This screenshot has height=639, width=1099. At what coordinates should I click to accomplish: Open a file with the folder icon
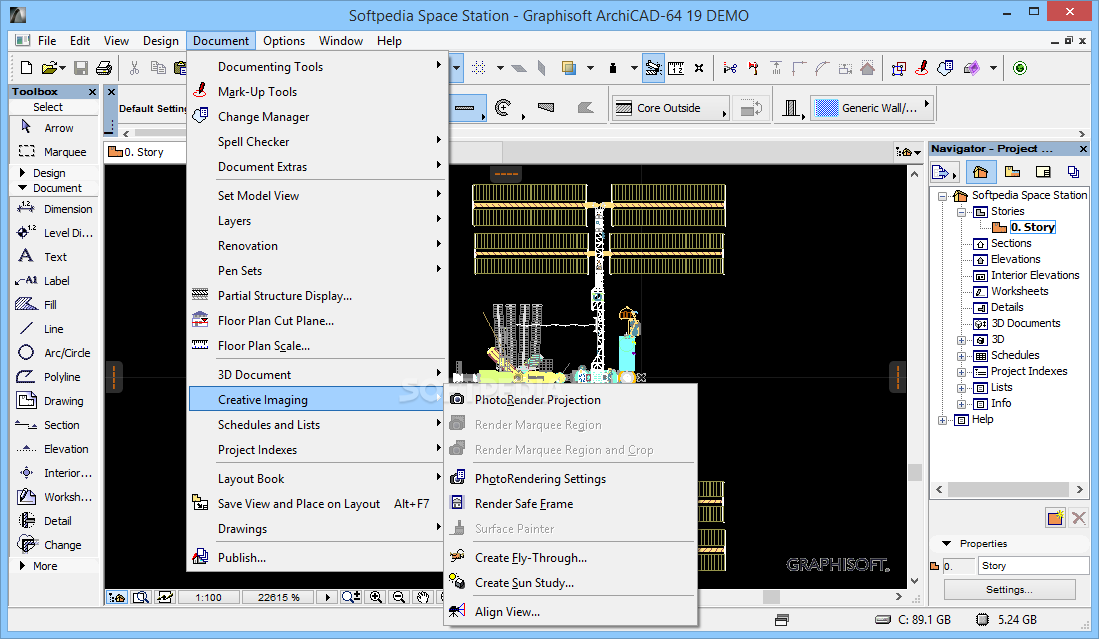50,68
